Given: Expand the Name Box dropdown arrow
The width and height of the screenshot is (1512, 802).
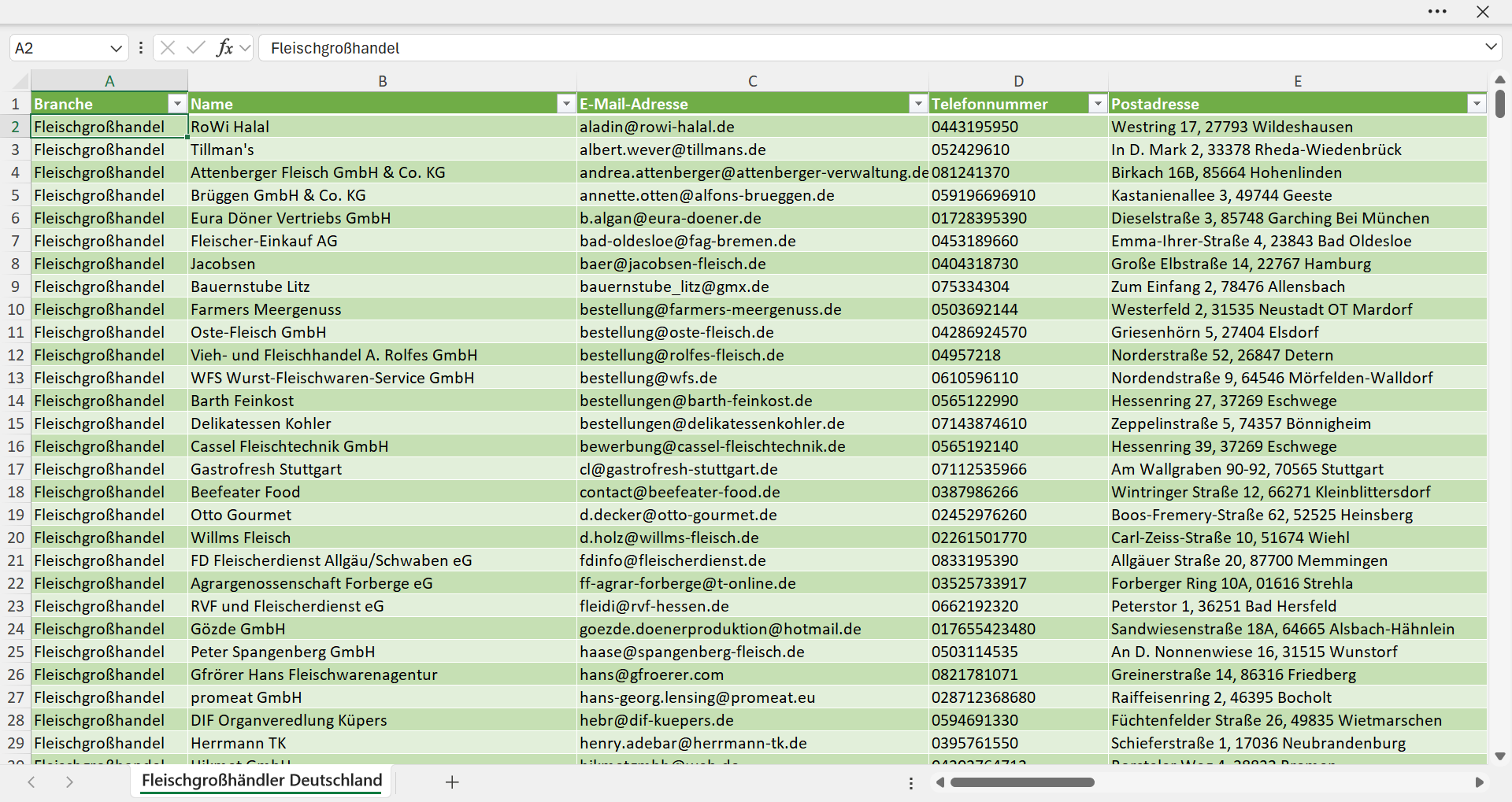Looking at the screenshot, I should tap(117, 48).
